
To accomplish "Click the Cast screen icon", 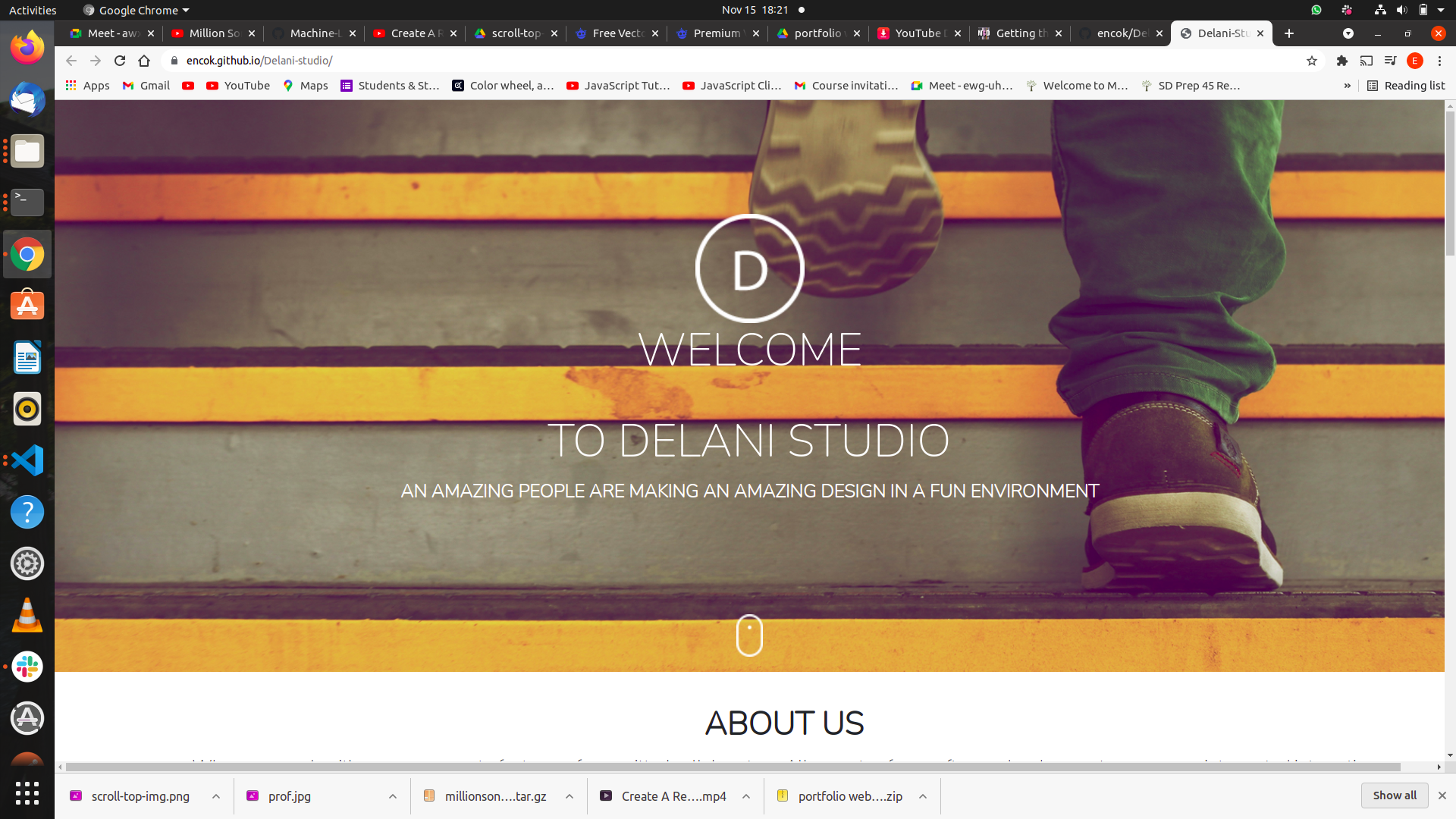I will coord(1367,61).
